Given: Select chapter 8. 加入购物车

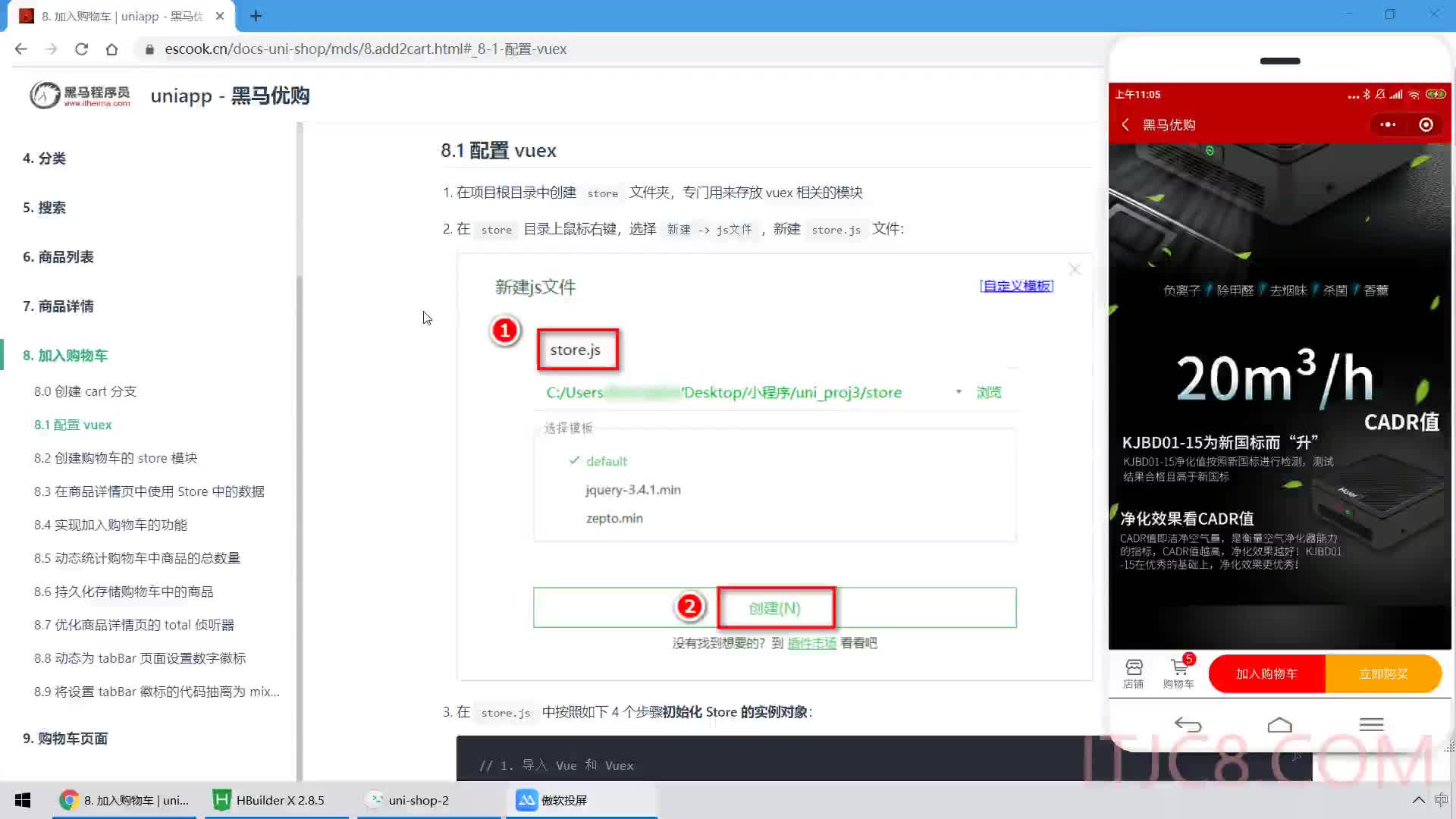Looking at the screenshot, I should 65,356.
